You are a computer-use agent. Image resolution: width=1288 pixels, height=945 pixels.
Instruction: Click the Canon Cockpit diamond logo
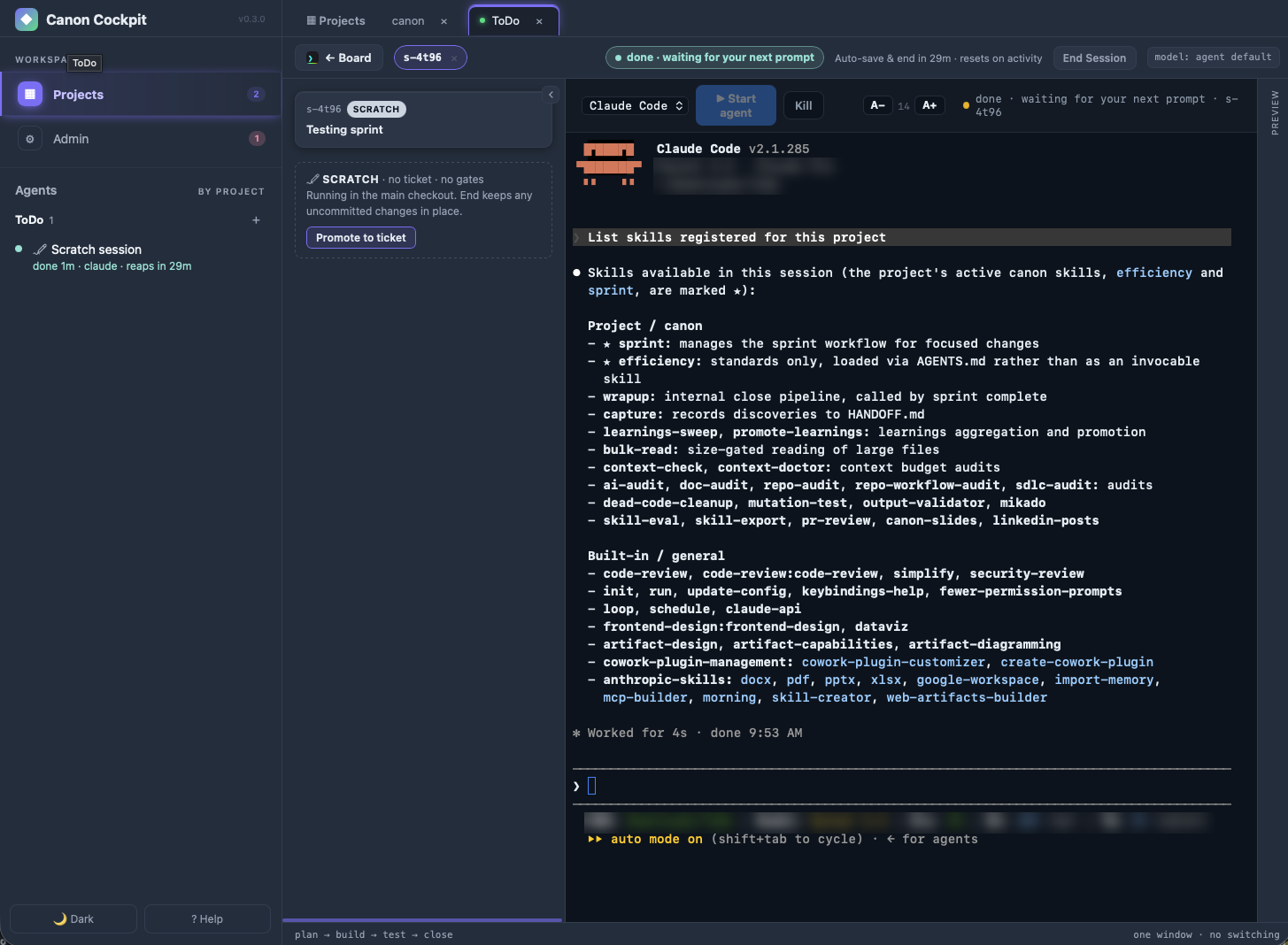click(x=27, y=19)
